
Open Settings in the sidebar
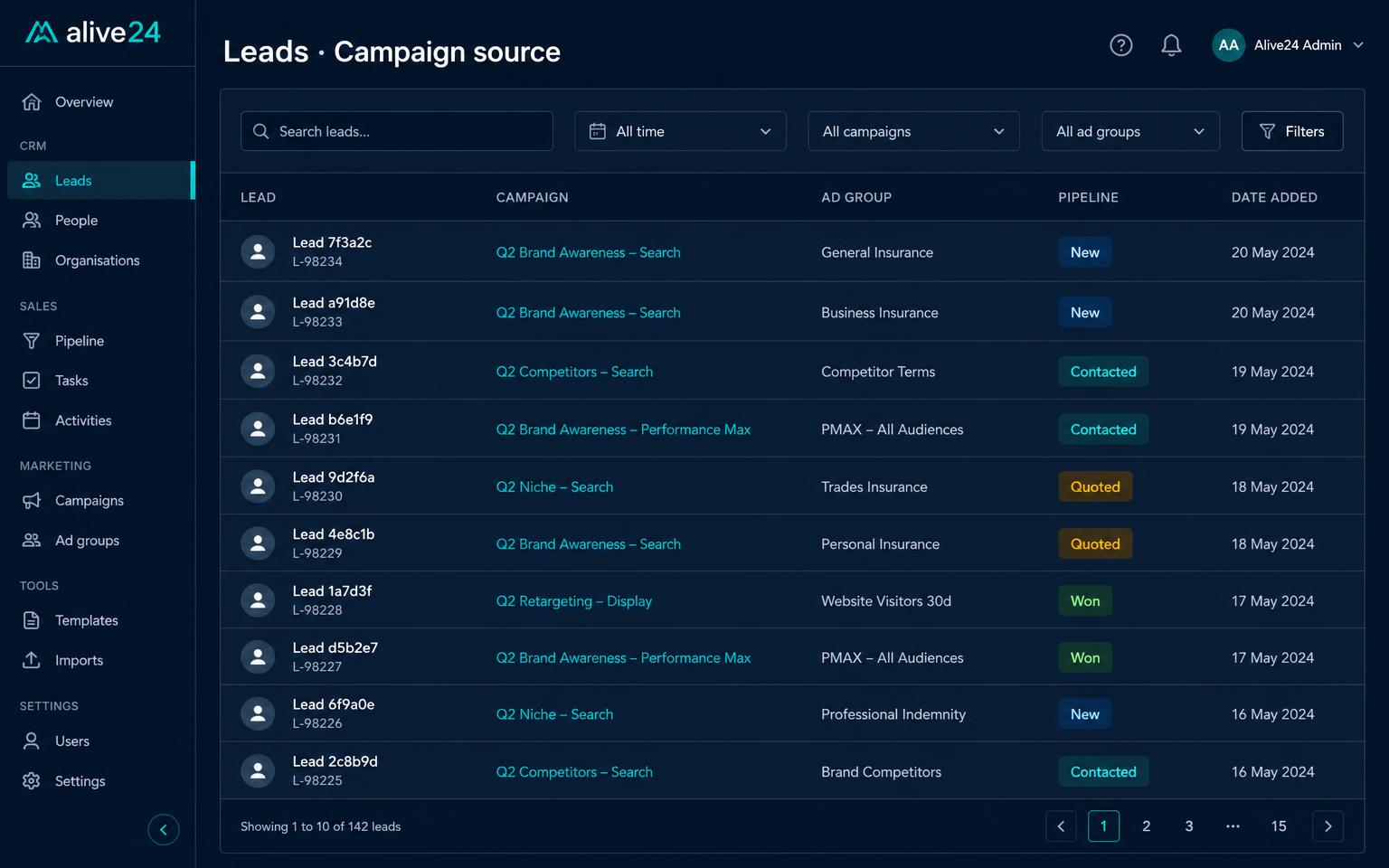[x=98, y=781]
